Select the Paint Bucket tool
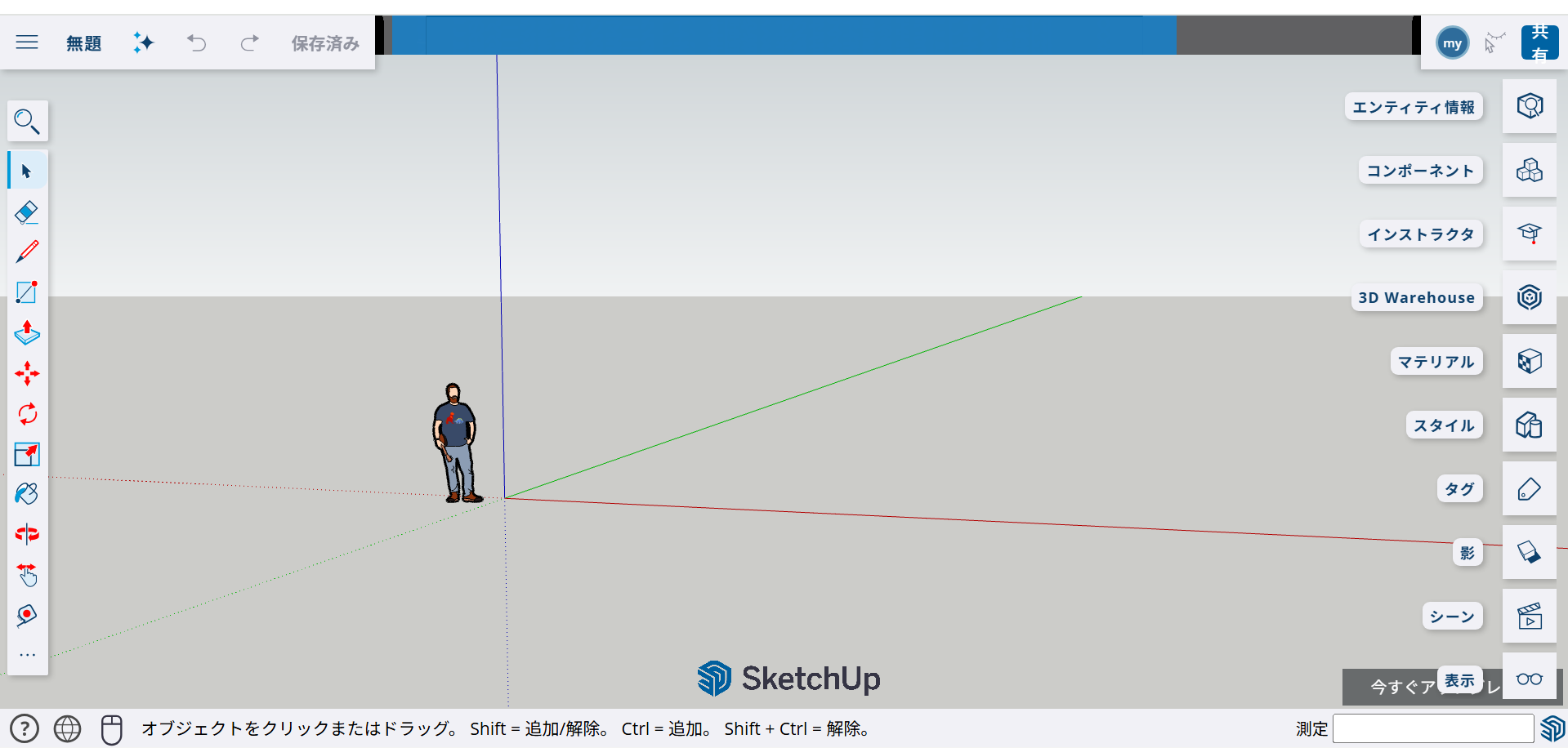 [x=27, y=494]
